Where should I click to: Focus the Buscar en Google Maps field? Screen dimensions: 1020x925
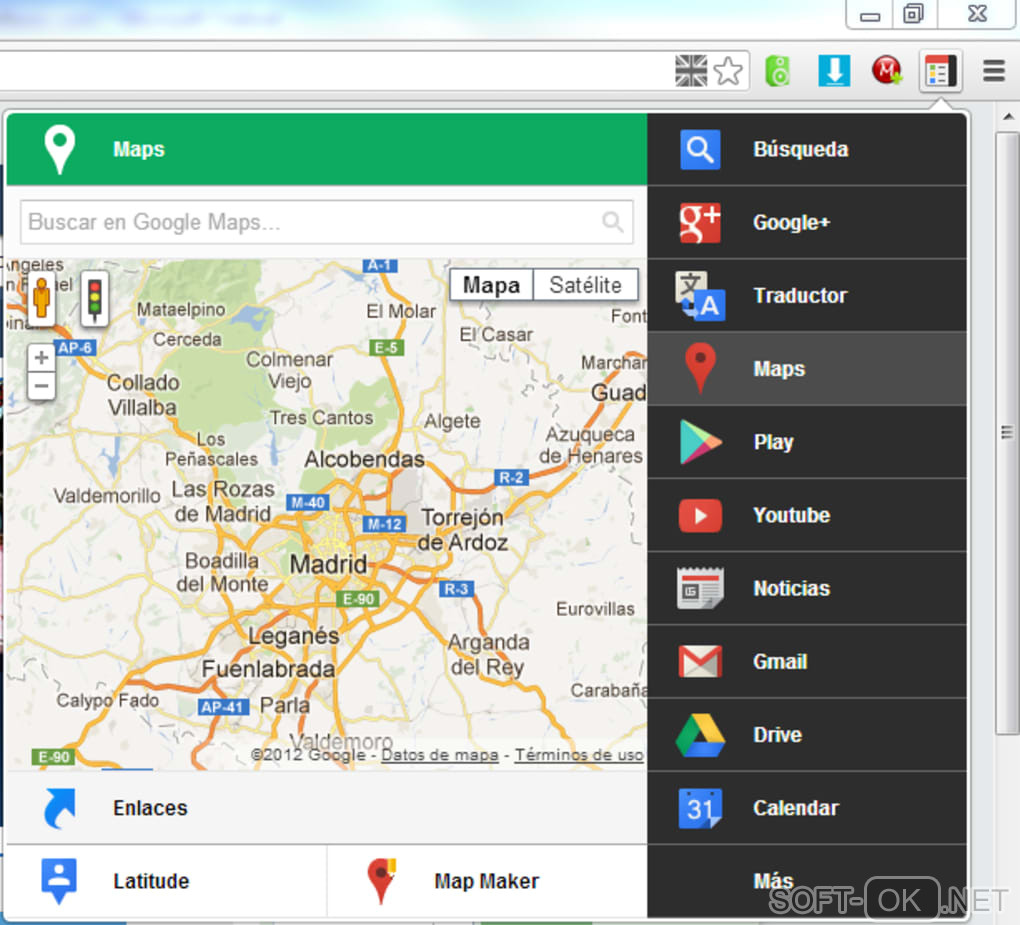(327, 222)
